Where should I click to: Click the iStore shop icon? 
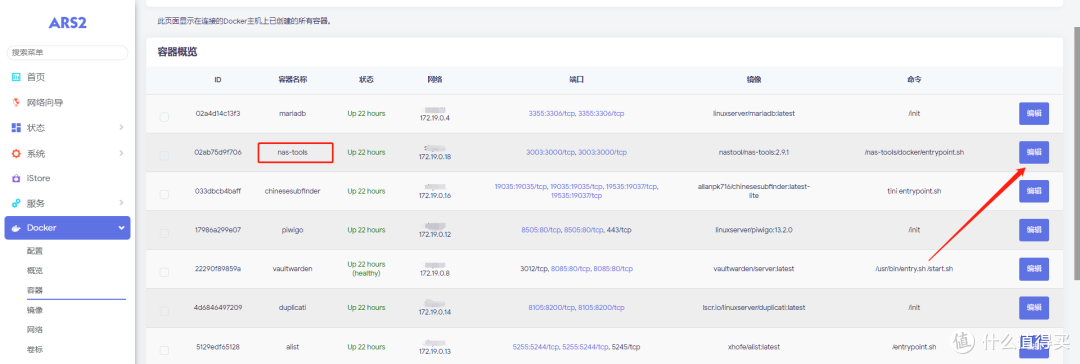click(17, 179)
